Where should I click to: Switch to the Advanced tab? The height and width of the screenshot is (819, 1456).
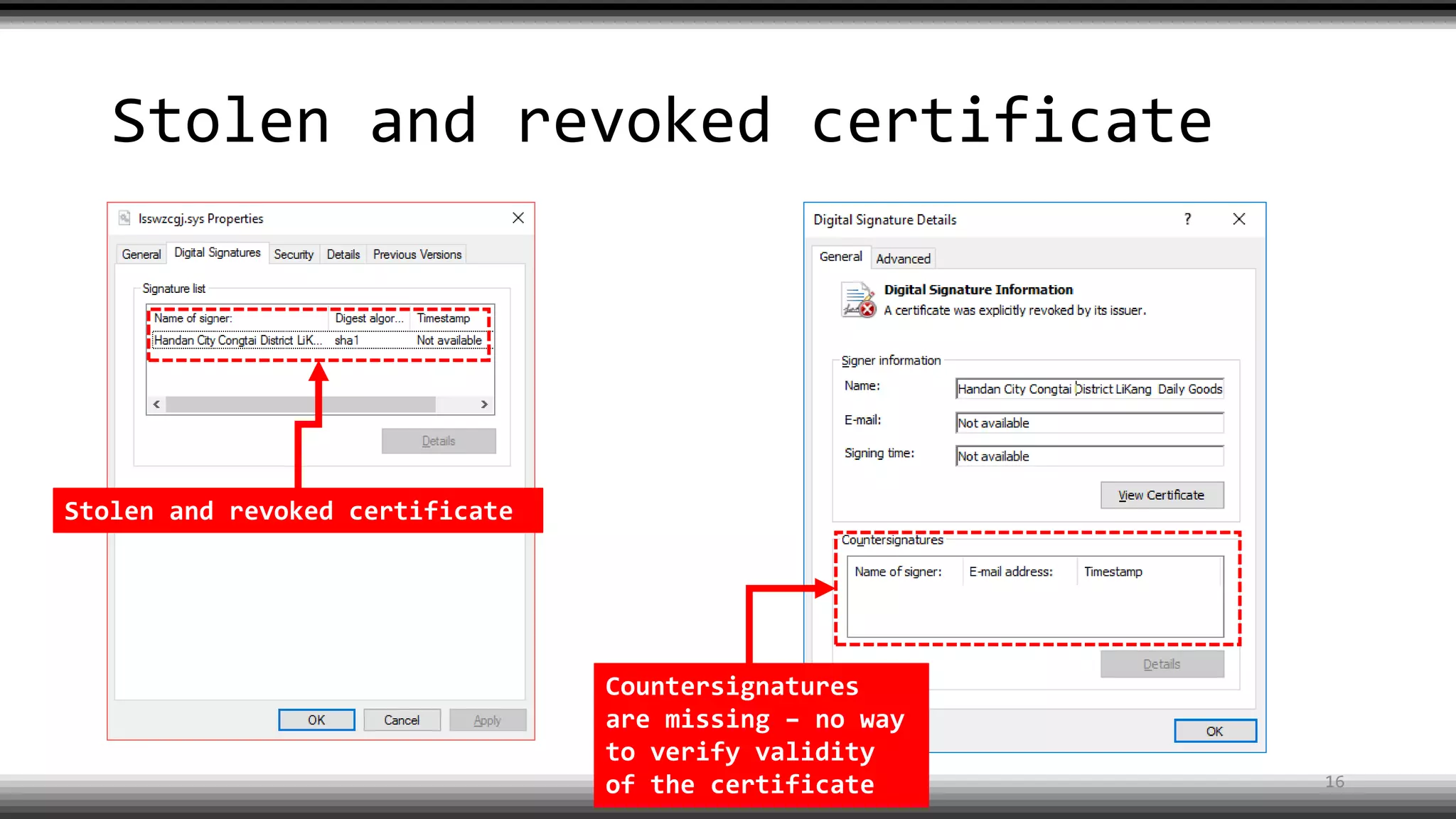903,259
